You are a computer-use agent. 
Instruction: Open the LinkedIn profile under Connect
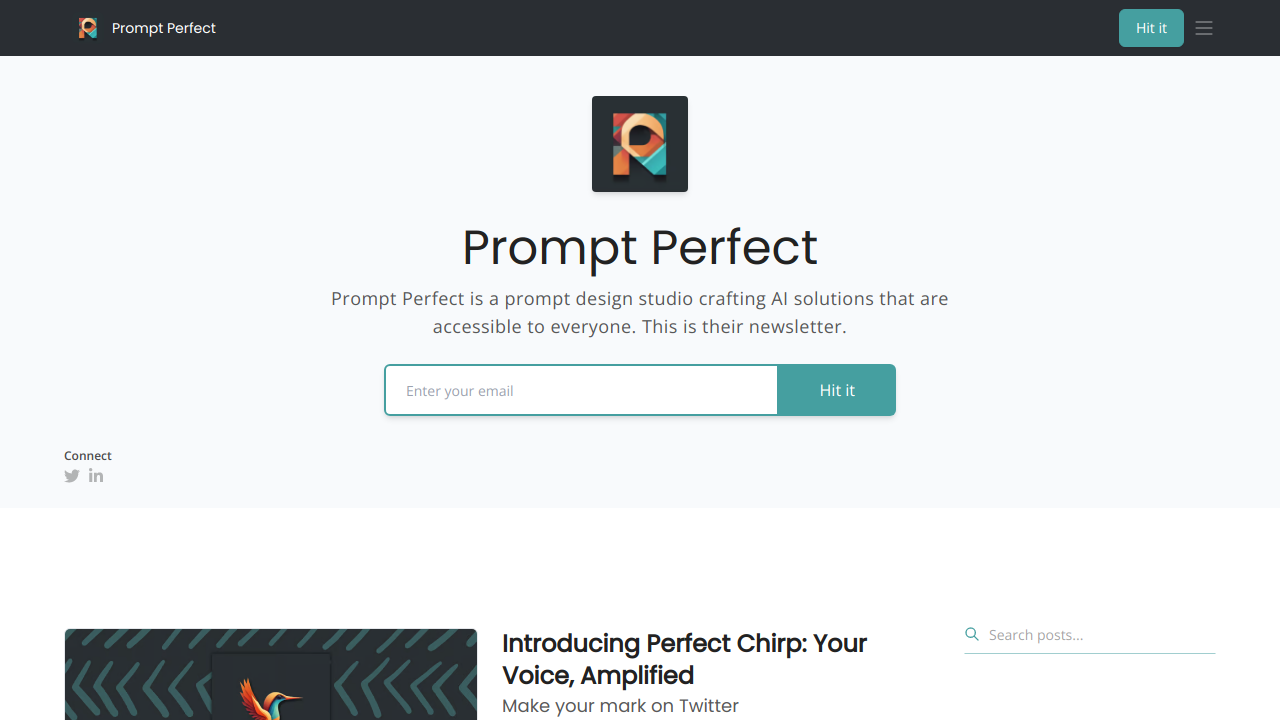[x=96, y=476]
